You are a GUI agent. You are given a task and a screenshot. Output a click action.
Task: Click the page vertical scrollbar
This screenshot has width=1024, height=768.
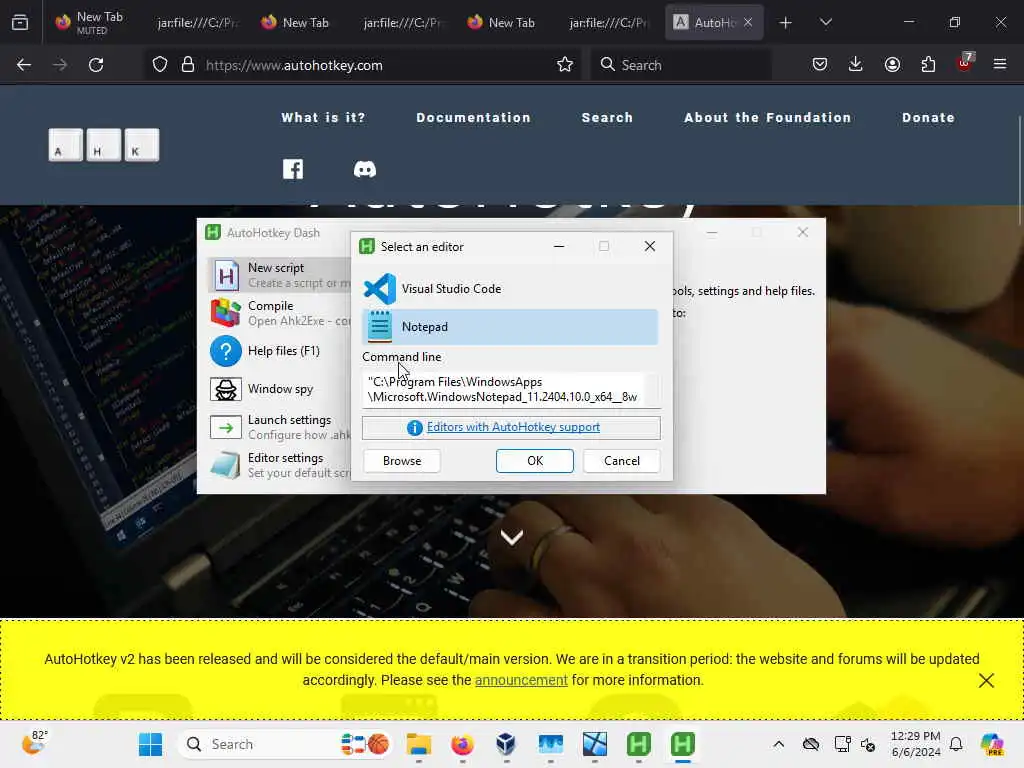coord(1019,171)
